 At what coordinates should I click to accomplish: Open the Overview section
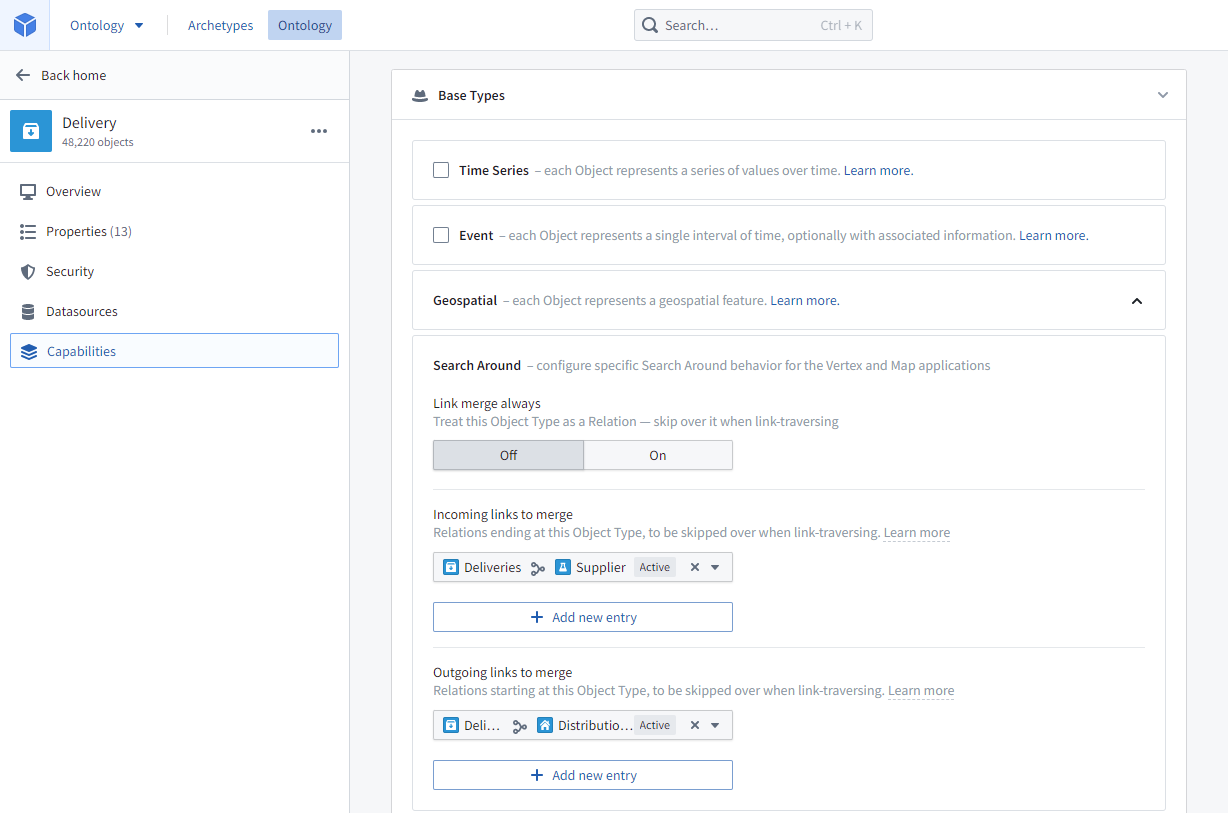point(174,191)
